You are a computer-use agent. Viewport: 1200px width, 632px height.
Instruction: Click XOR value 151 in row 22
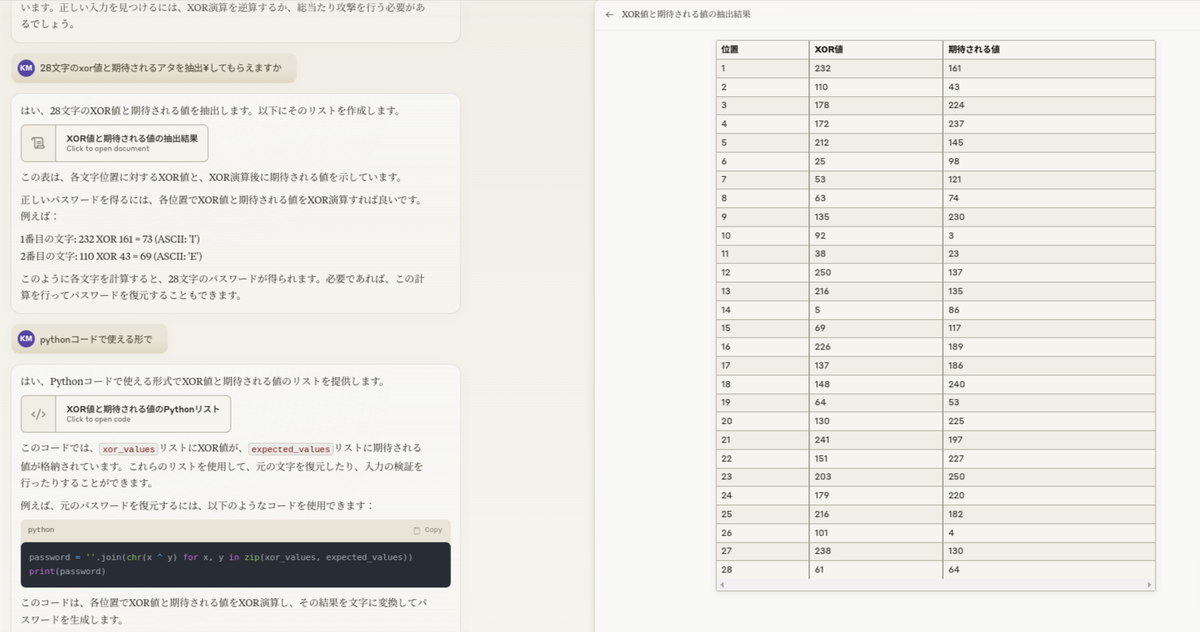pyautogui.click(x=823, y=460)
